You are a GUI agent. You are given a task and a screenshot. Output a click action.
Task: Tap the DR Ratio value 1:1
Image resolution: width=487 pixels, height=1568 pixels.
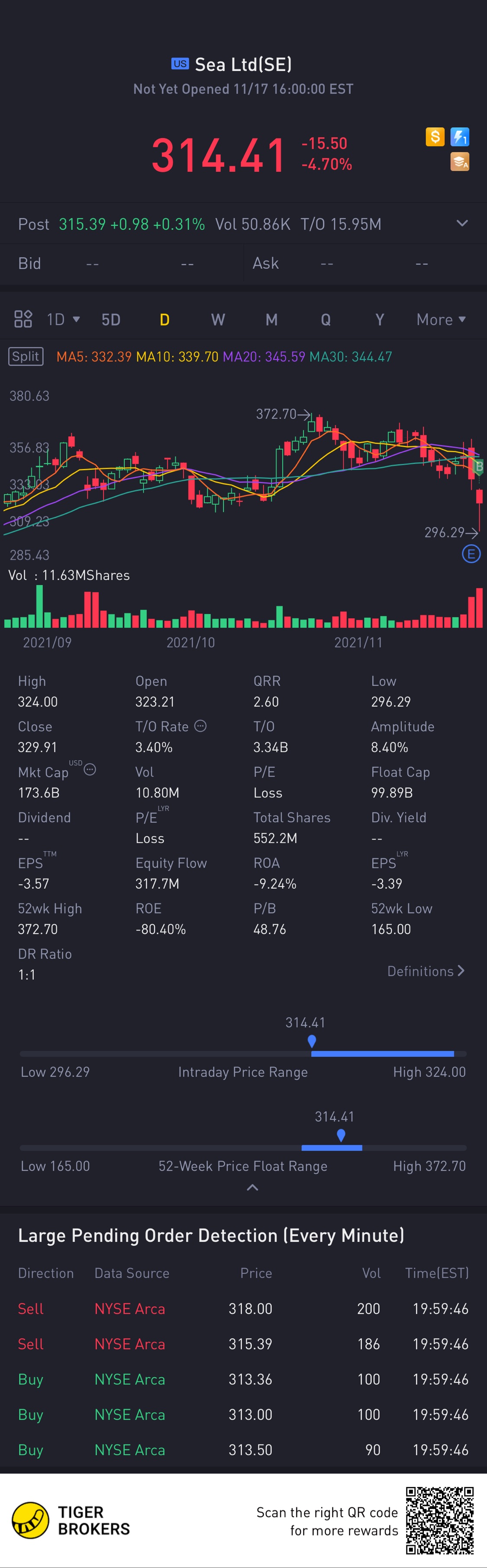click(x=27, y=974)
